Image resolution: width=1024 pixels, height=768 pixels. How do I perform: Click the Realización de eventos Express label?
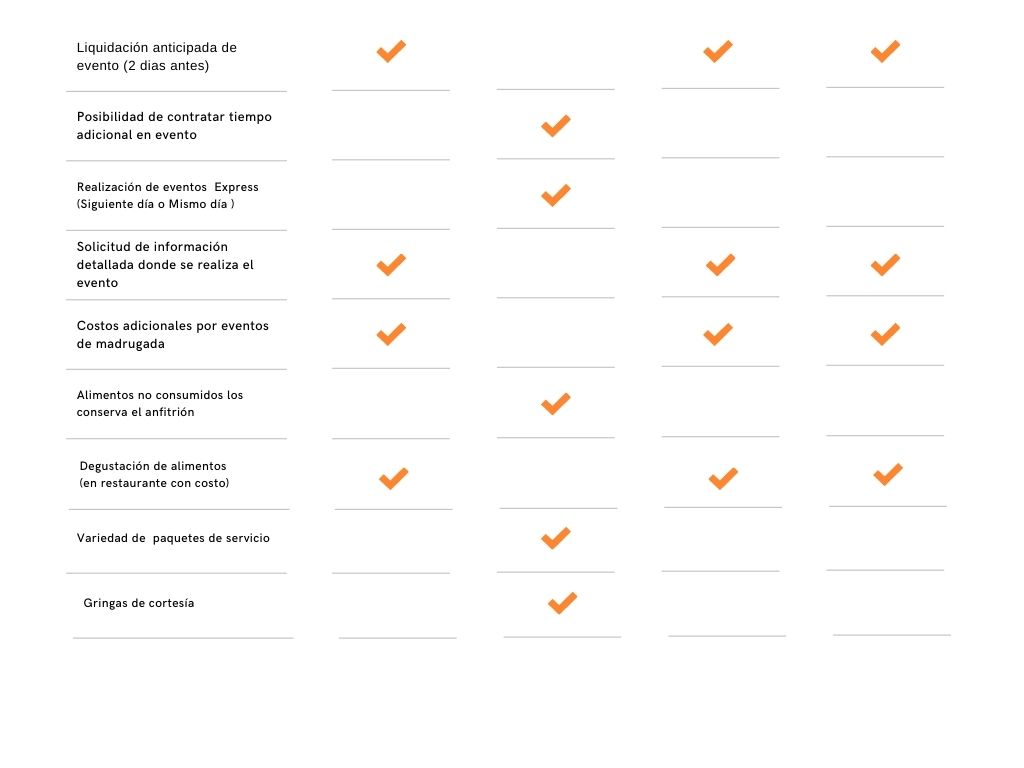168,195
